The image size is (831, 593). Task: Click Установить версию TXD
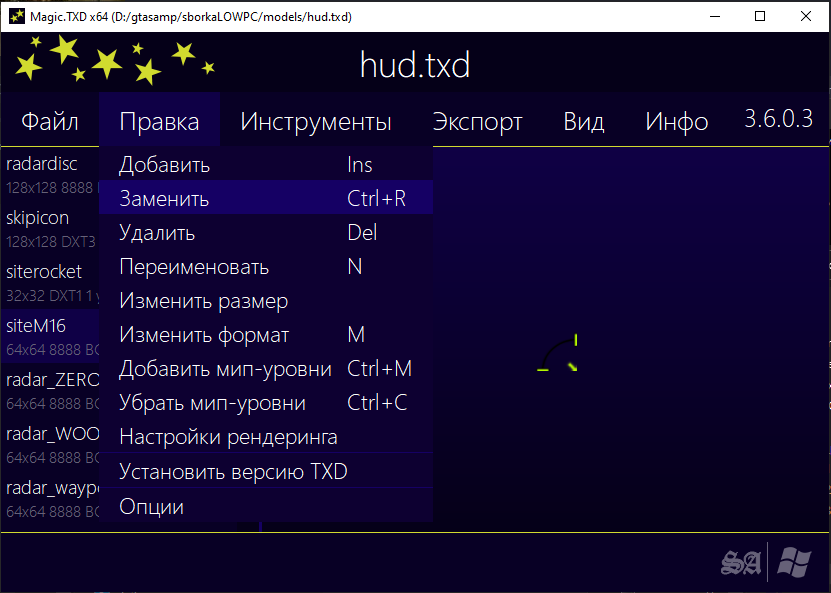[x=233, y=472]
